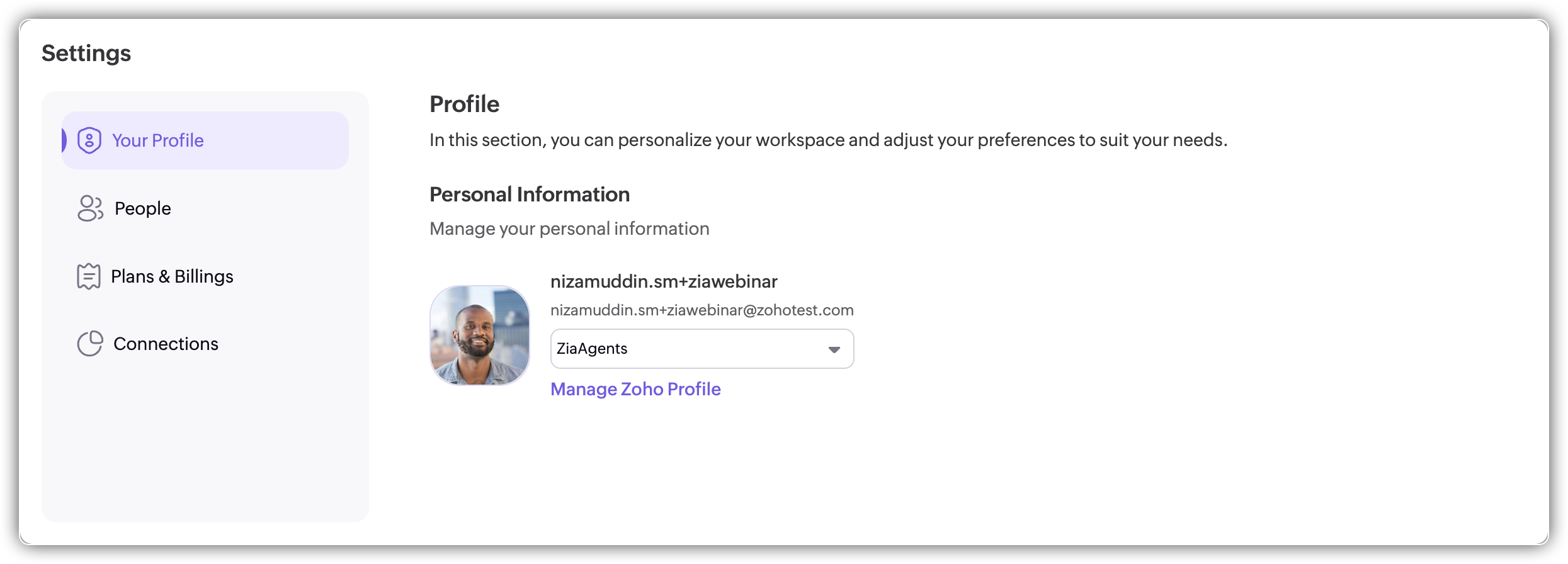Screen dimensions: 1568x564
Task: Click the Connections pie icon
Action: (x=90, y=344)
